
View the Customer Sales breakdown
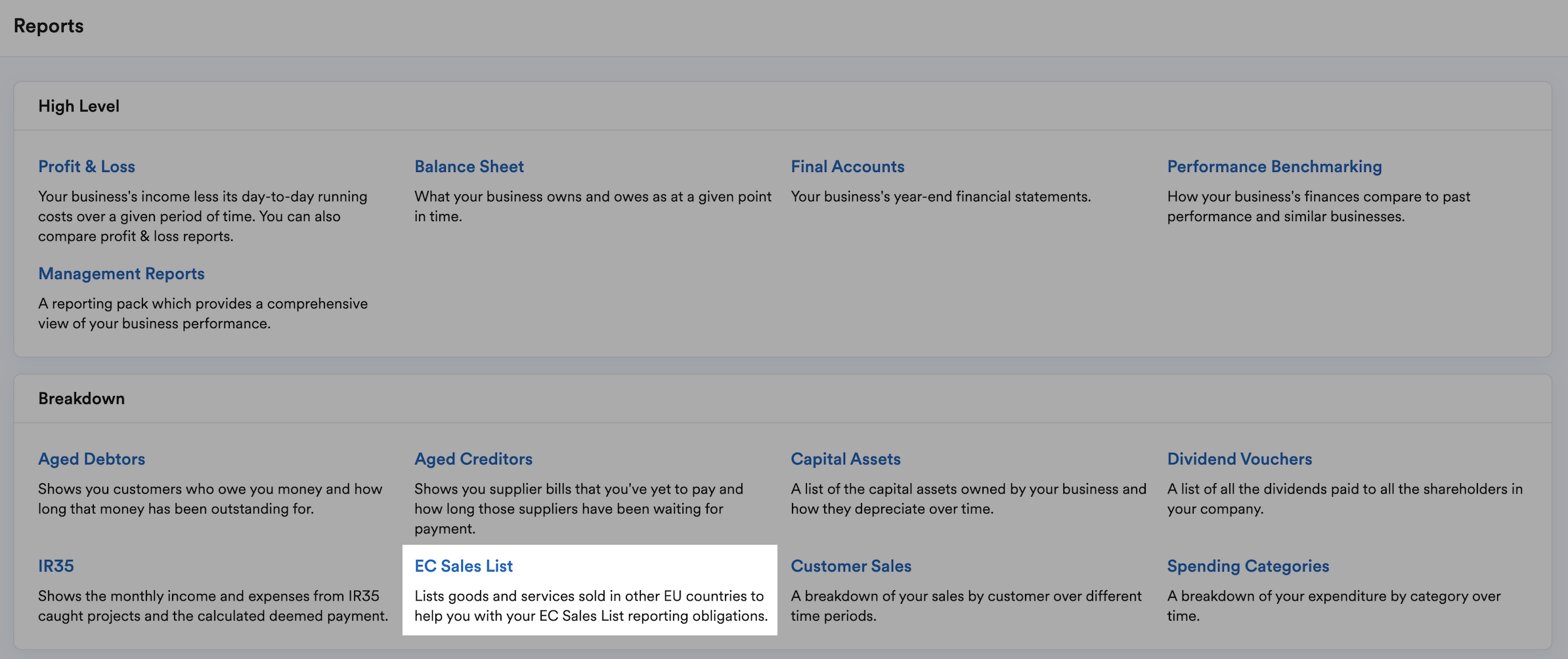851,566
